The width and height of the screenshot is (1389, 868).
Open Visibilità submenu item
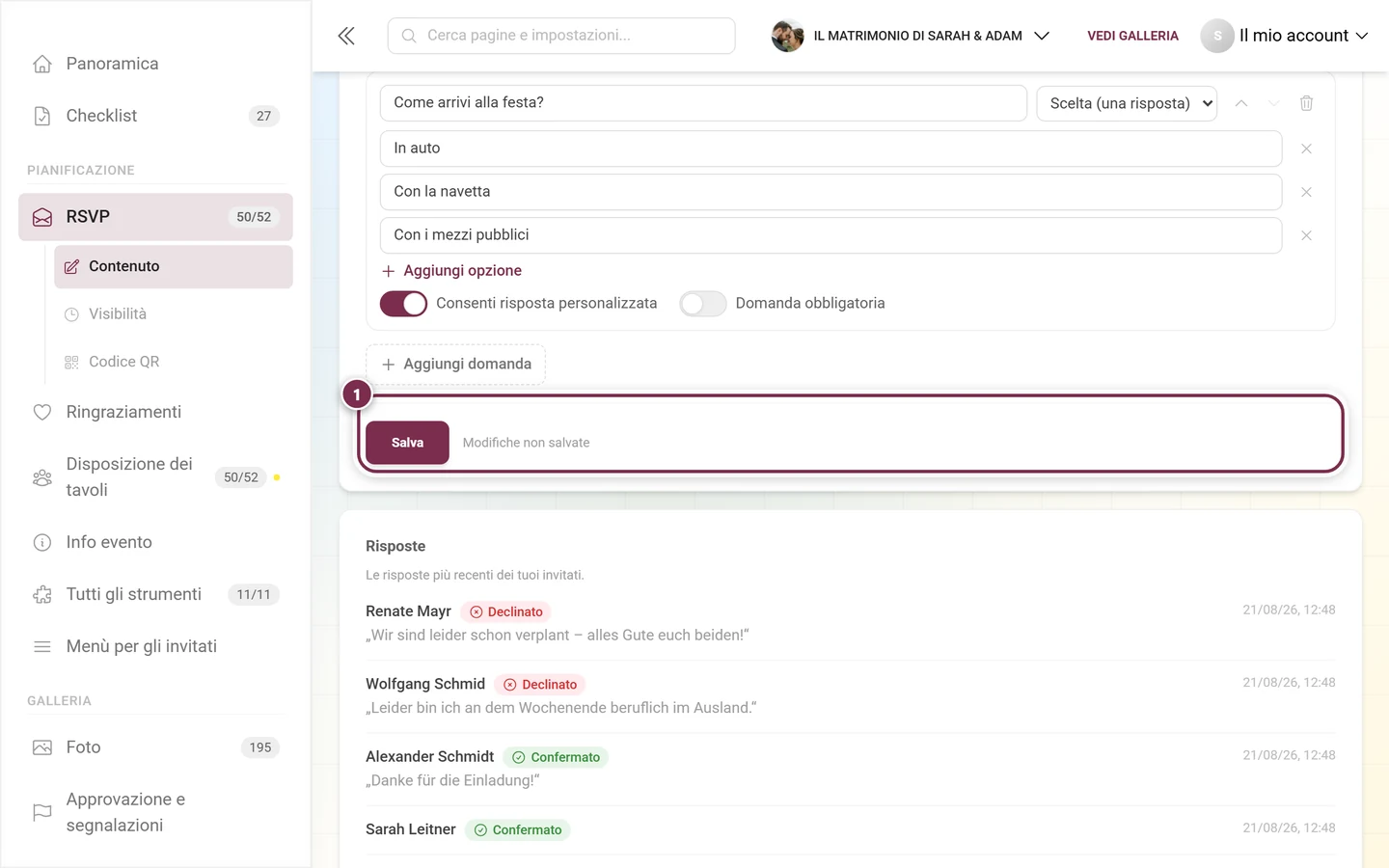174,314
